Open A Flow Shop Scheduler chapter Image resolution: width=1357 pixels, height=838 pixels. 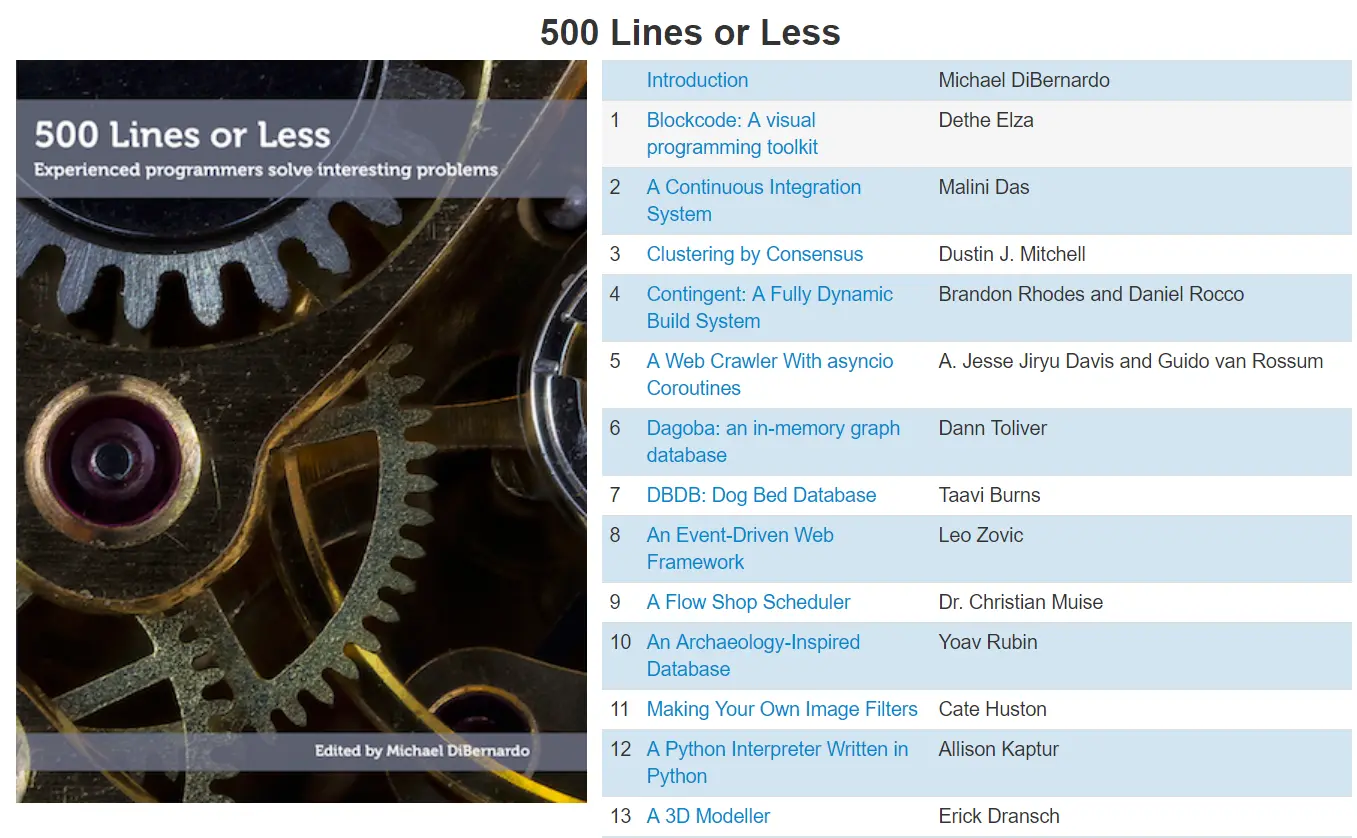click(x=748, y=602)
